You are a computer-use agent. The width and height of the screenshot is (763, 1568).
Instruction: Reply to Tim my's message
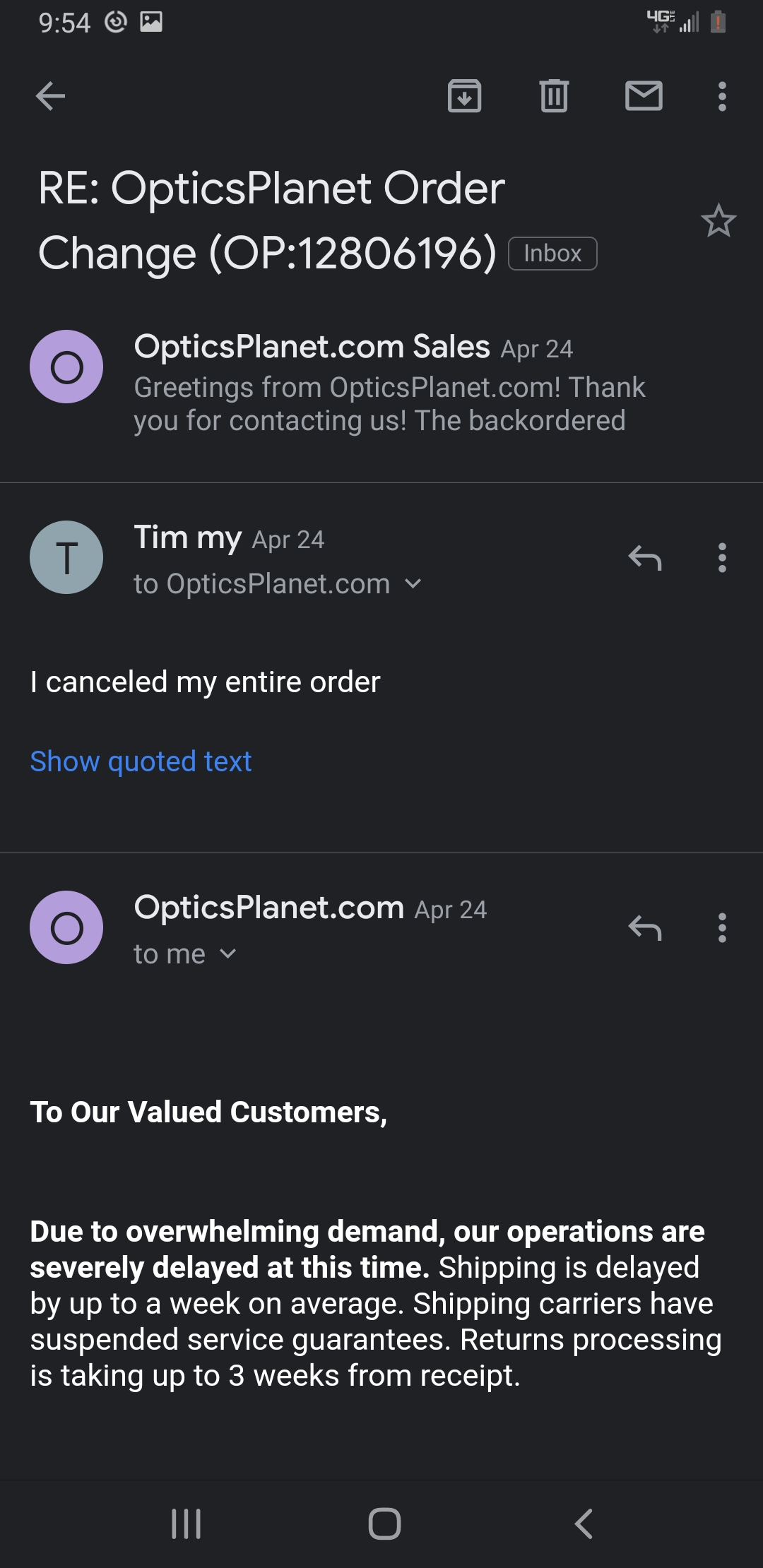point(644,558)
